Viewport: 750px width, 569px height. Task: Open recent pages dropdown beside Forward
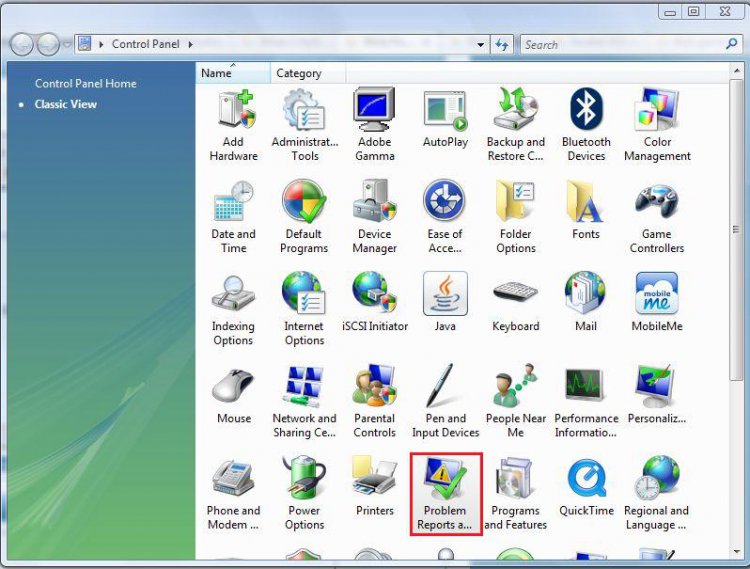67,45
